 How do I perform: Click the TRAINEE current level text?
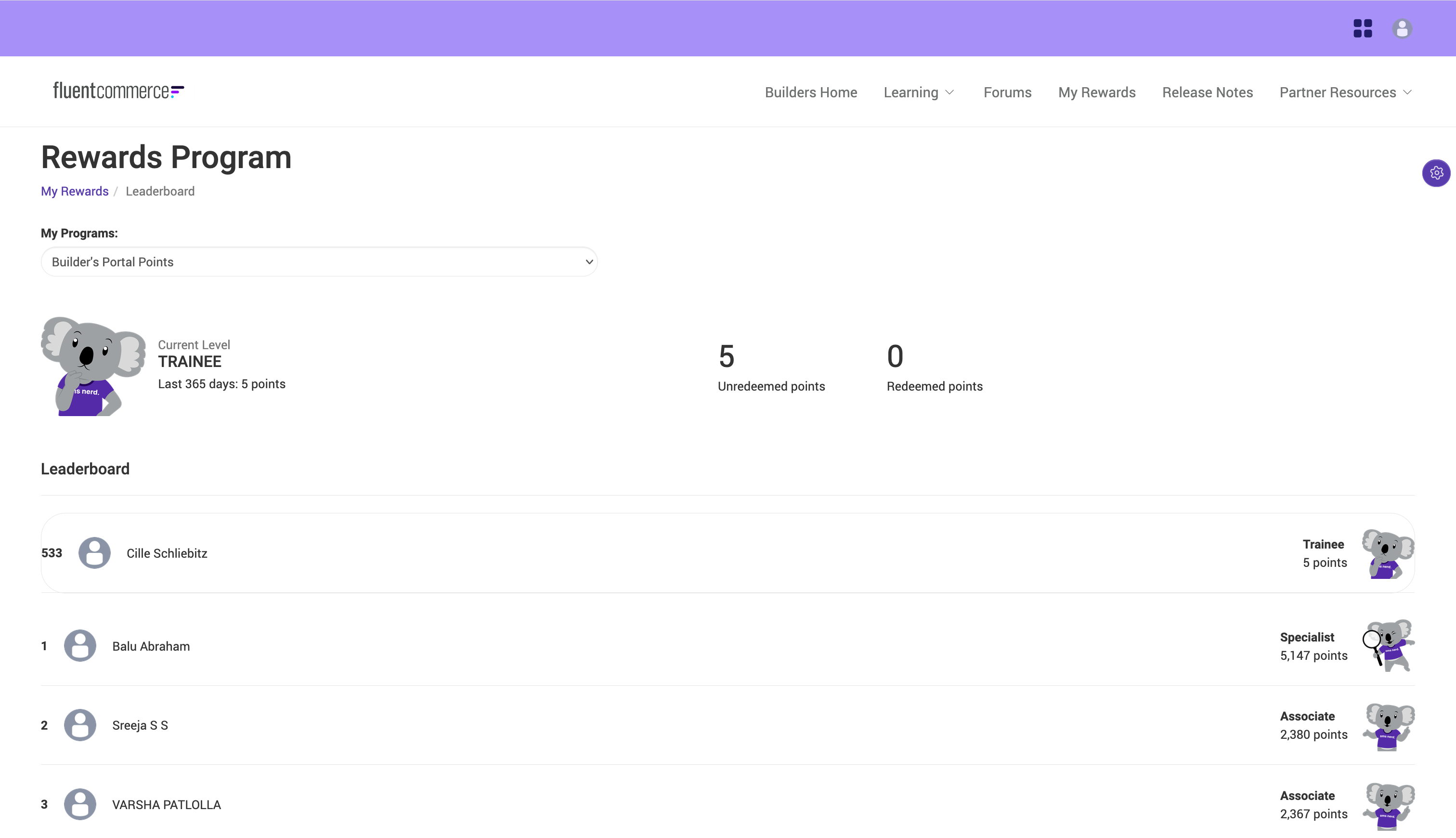click(x=190, y=361)
